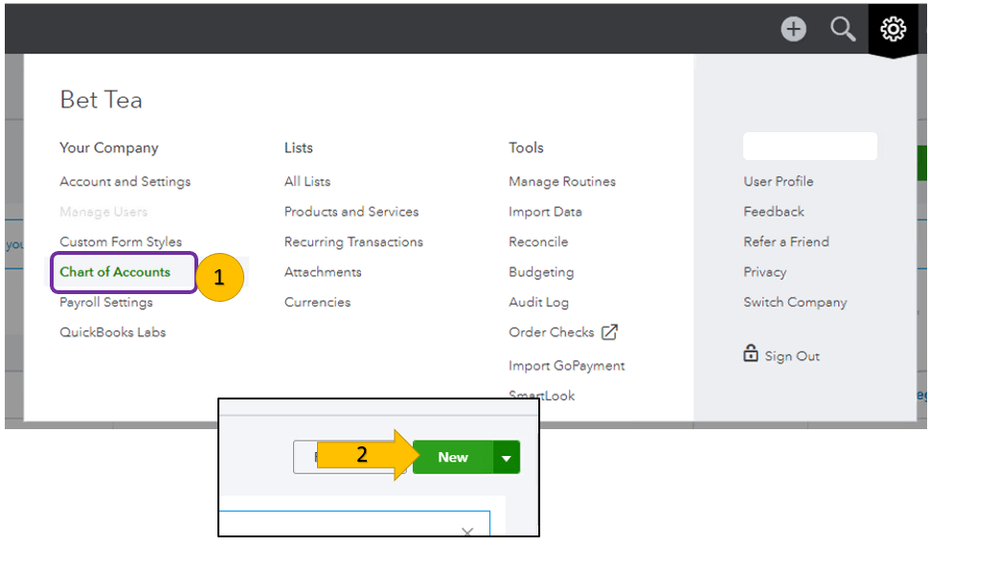Click the gear settings icon

point(893,29)
